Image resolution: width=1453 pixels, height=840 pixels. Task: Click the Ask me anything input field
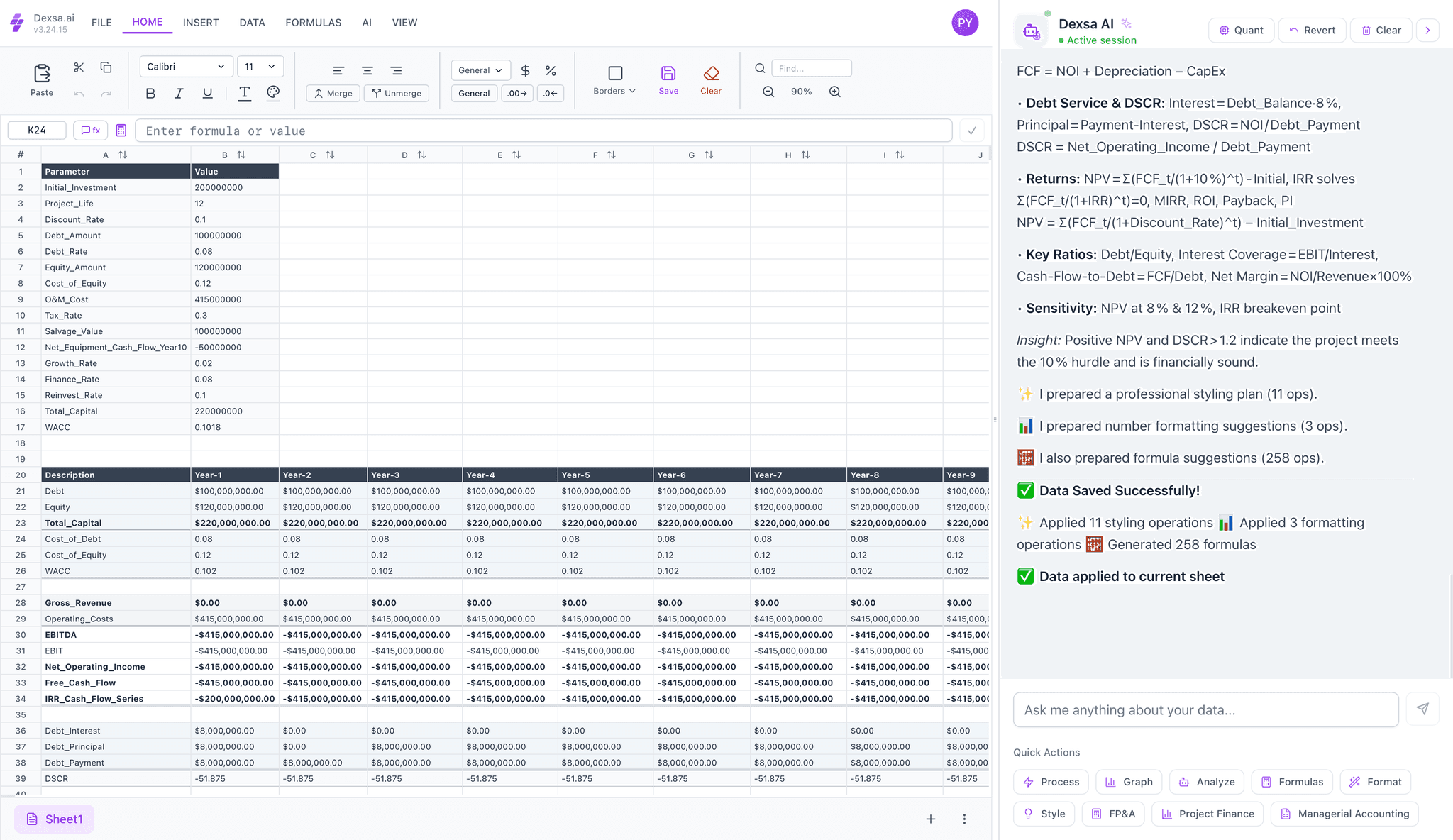(x=1205, y=710)
